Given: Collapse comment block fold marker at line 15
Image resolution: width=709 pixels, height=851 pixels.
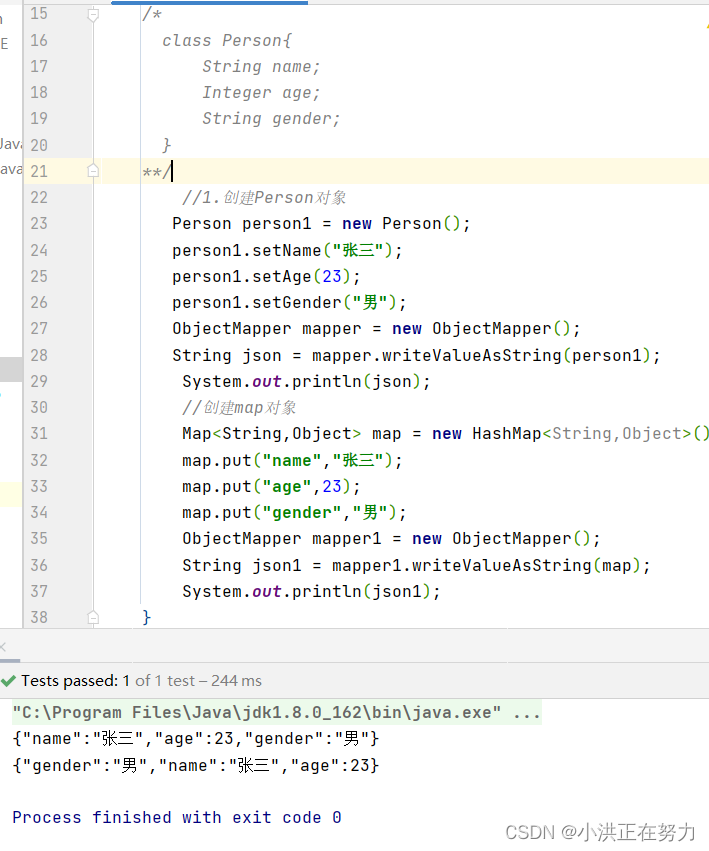Looking at the screenshot, I should (93, 15).
